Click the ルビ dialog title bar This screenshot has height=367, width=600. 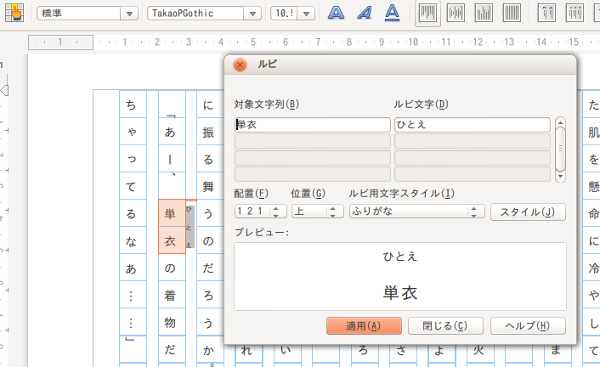click(x=400, y=65)
